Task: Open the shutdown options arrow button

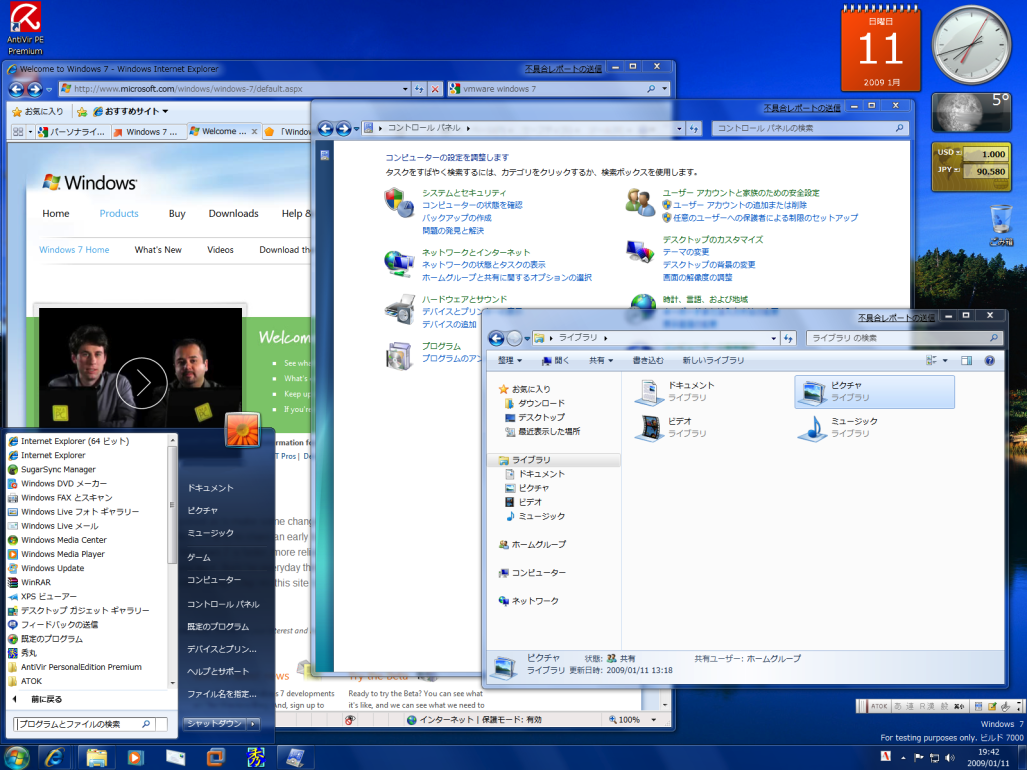Action: [253, 724]
